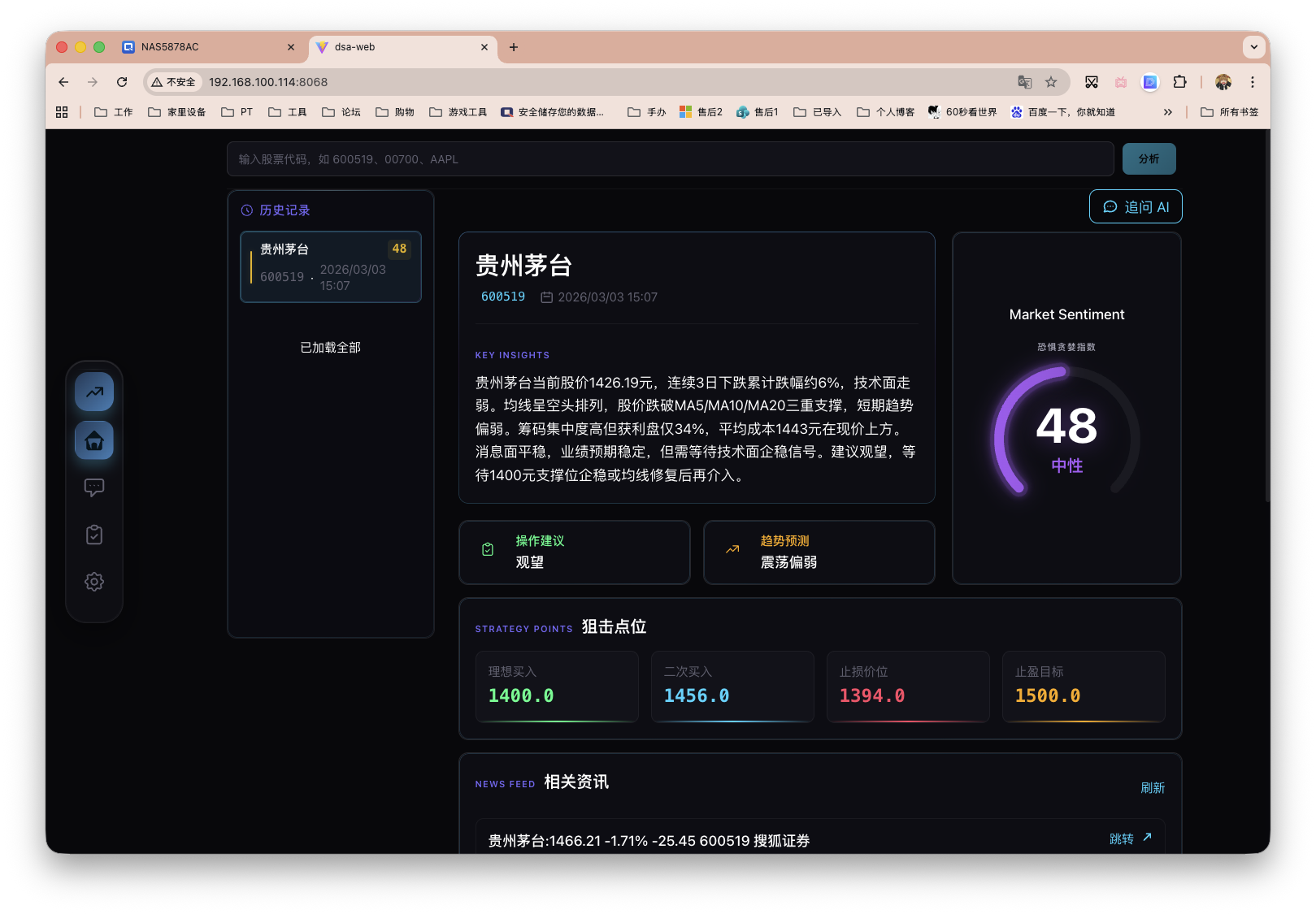
Task: Expand the bookmarks overflow chevron
Action: [1167, 111]
